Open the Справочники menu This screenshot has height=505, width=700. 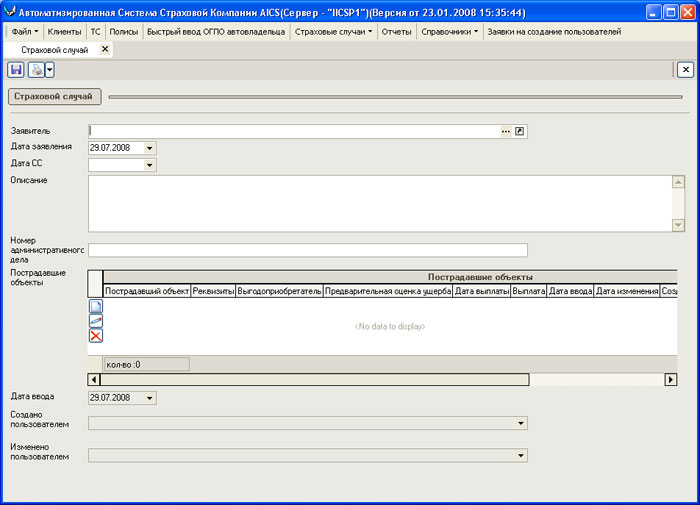pos(449,32)
